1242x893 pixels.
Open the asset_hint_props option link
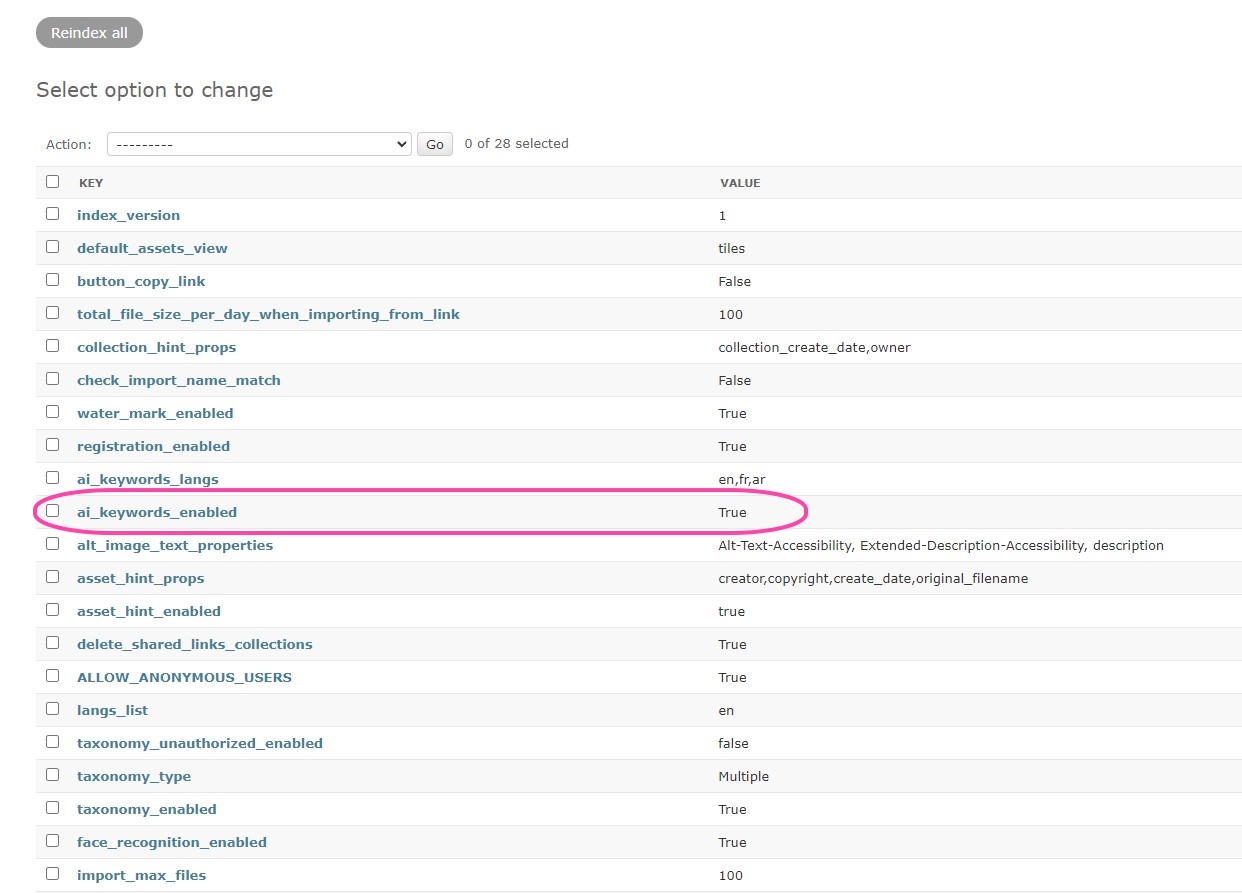click(140, 578)
